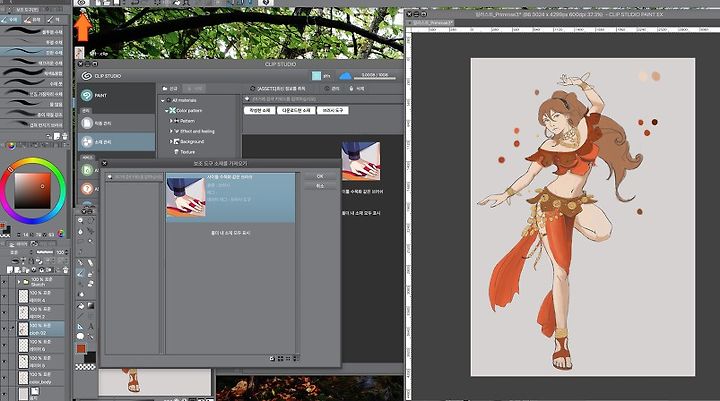Open the color wheel palette tab icon
The height and width of the screenshot is (401, 720).
(x=11, y=146)
